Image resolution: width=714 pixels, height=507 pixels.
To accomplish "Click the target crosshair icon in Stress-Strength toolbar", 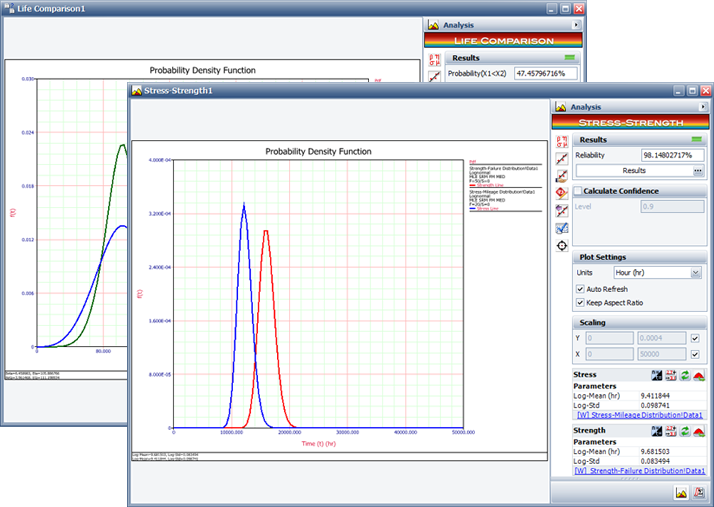I will 562,246.
